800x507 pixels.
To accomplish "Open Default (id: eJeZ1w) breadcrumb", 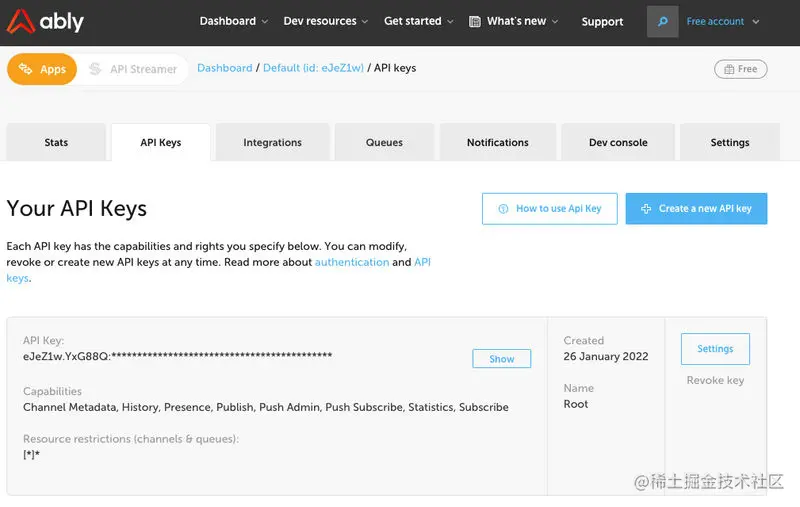I will (x=313, y=68).
